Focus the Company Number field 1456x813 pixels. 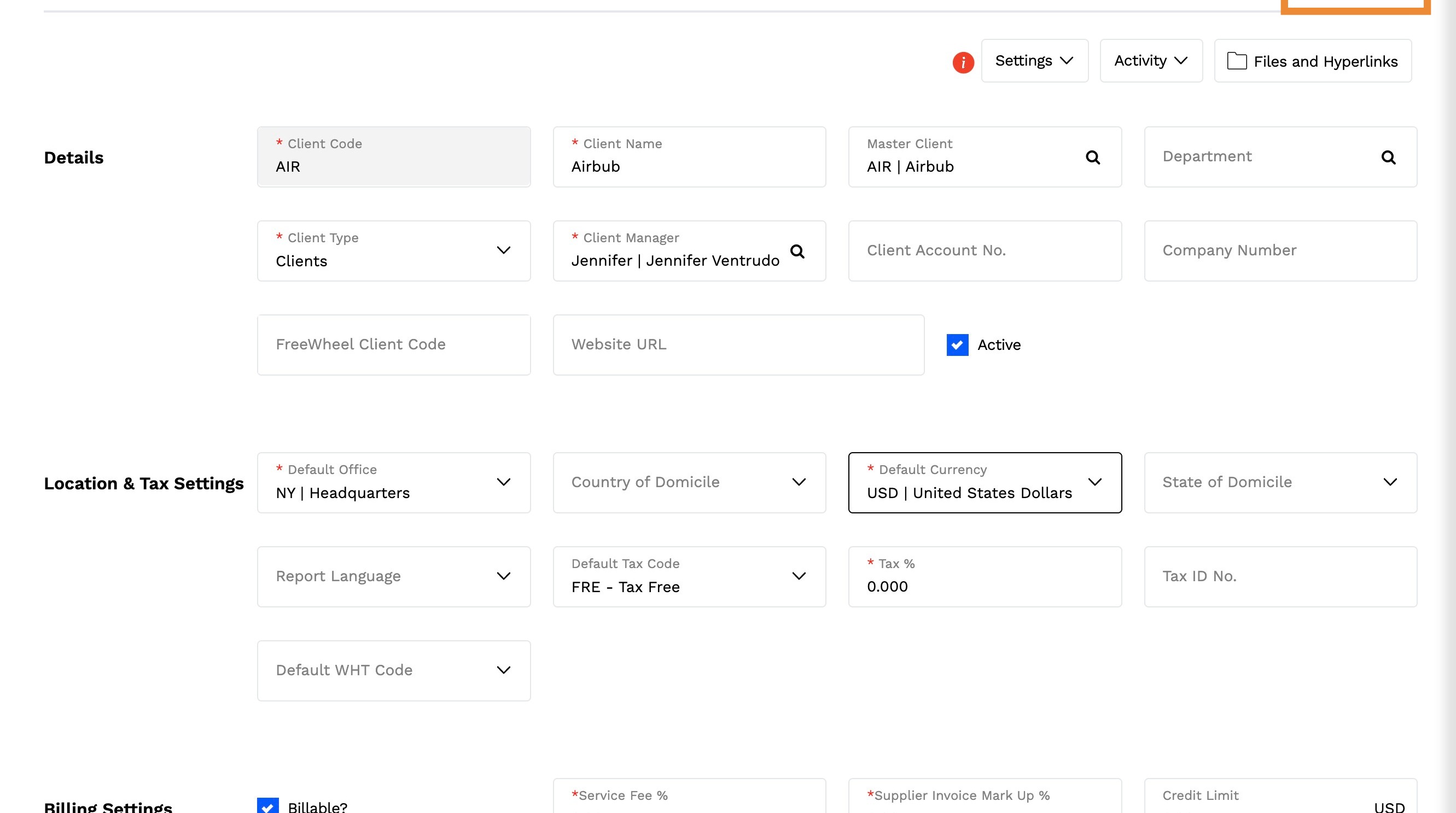click(x=1281, y=251)
